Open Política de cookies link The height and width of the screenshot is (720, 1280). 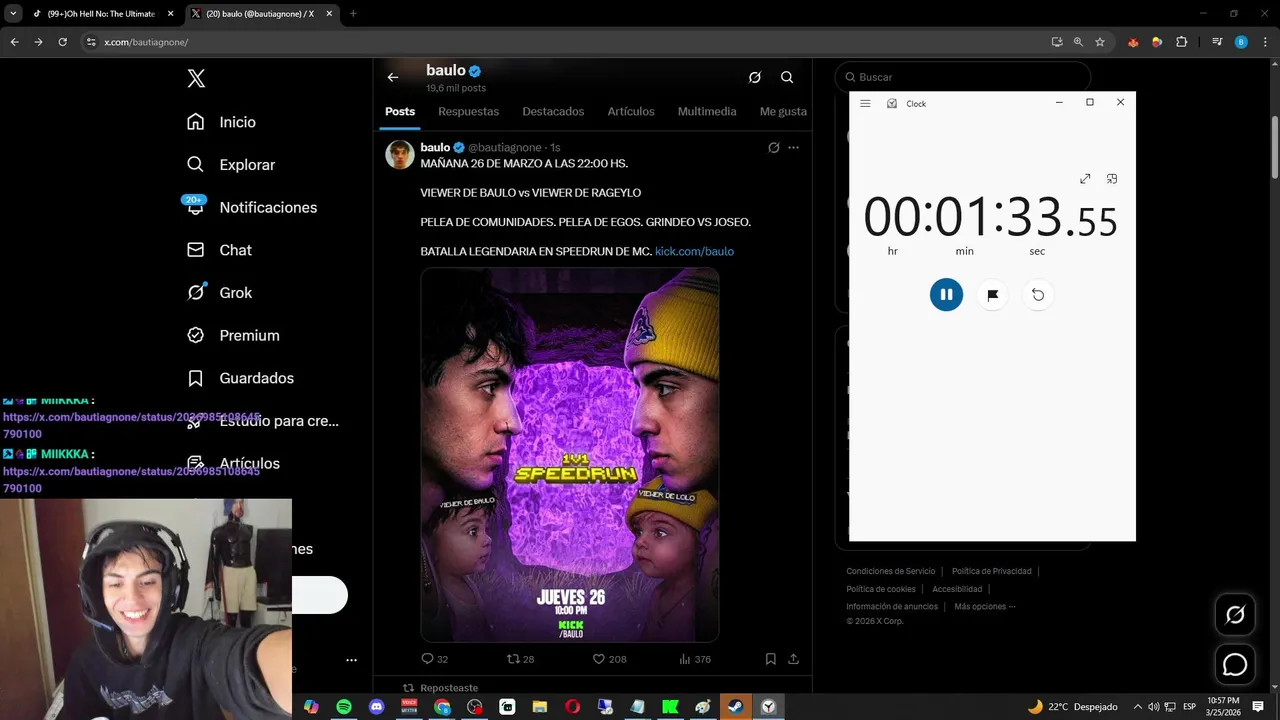[x=881, y=589]
